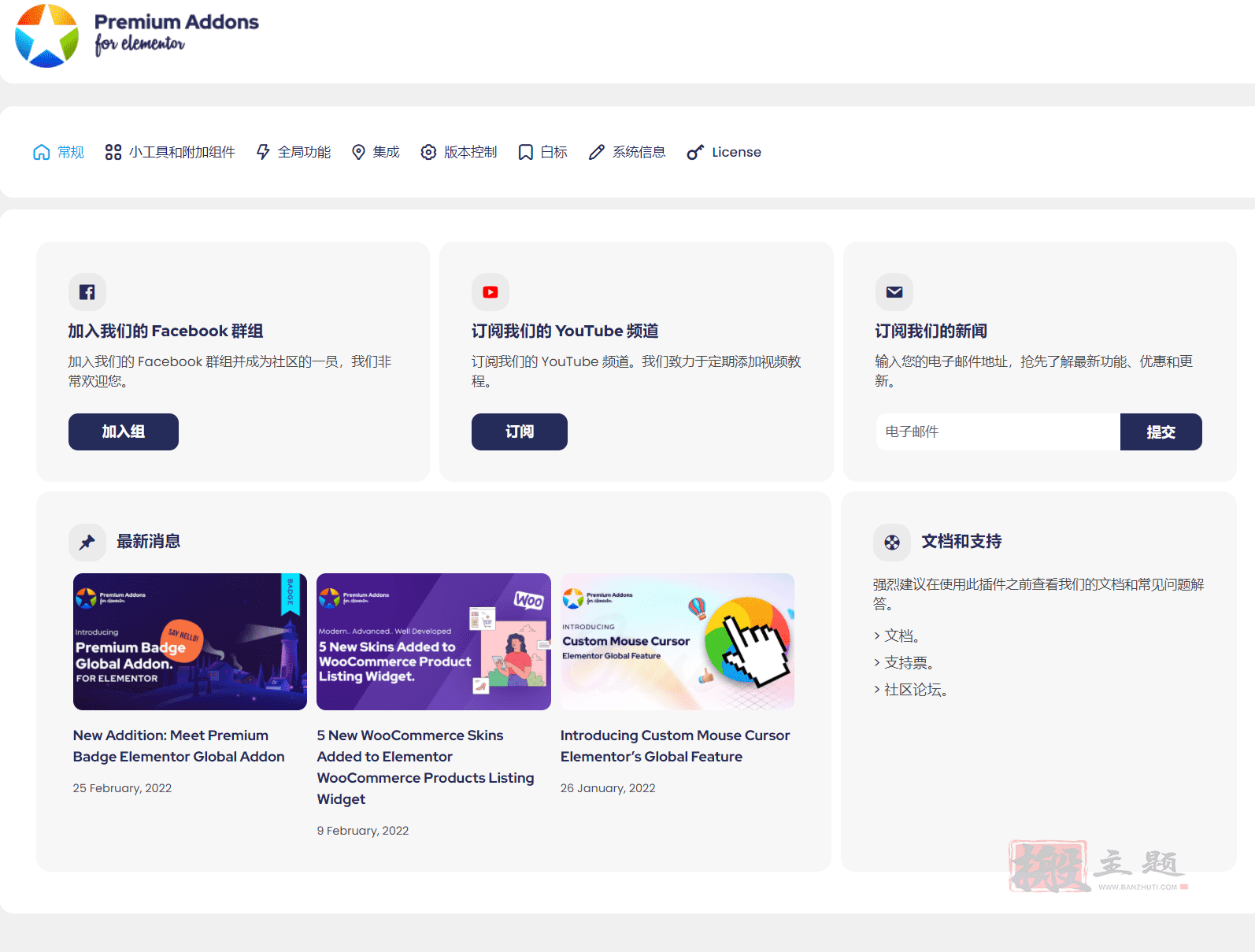Click the key icon for License
This screenshot has height=952, width=1255.
coord(694,152)
